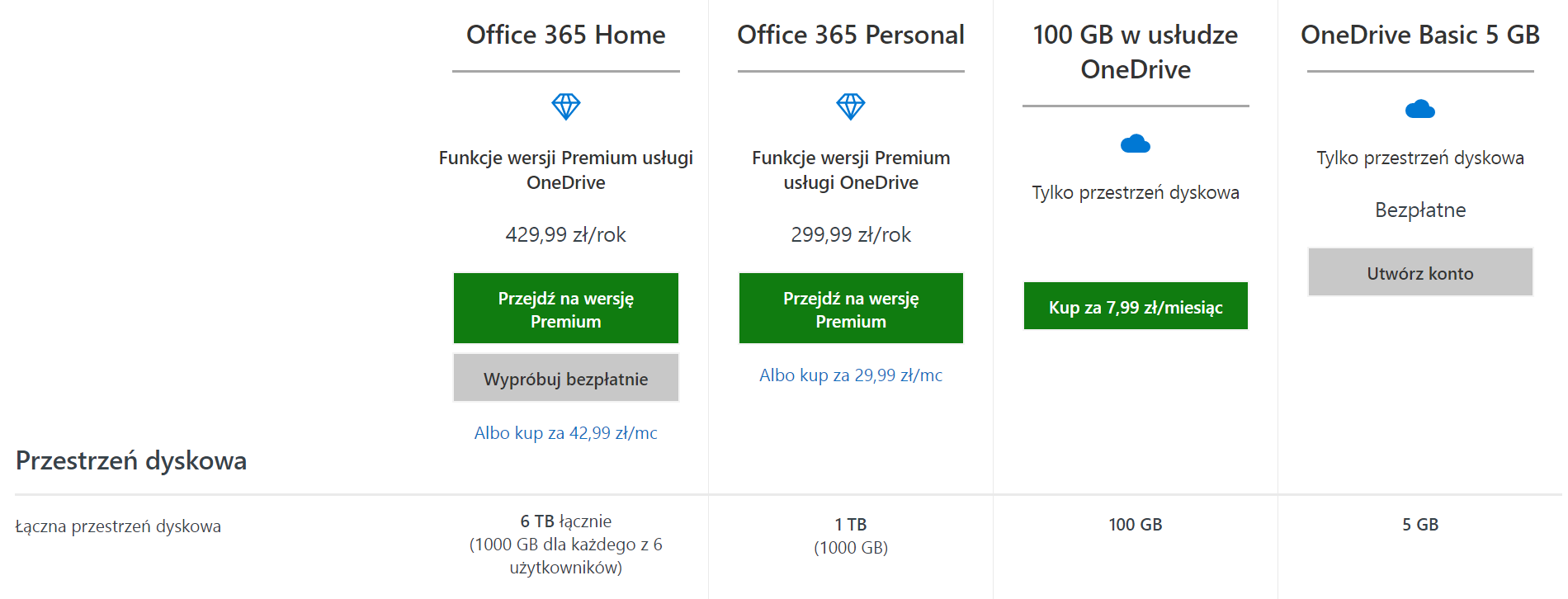Click the Łączna przestrzeń dyskowa row label
Image resolution: width=1568 pixels, height=599 pixels.
click(x=118, y=526)
